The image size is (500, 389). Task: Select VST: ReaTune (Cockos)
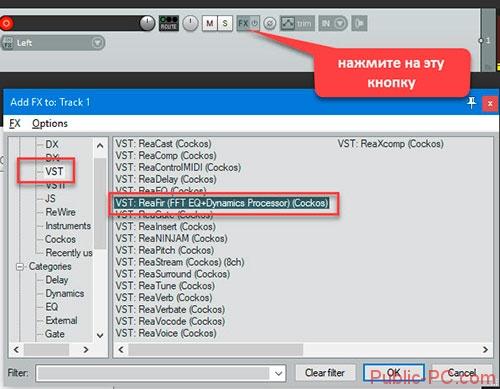(x=165, y=286)
